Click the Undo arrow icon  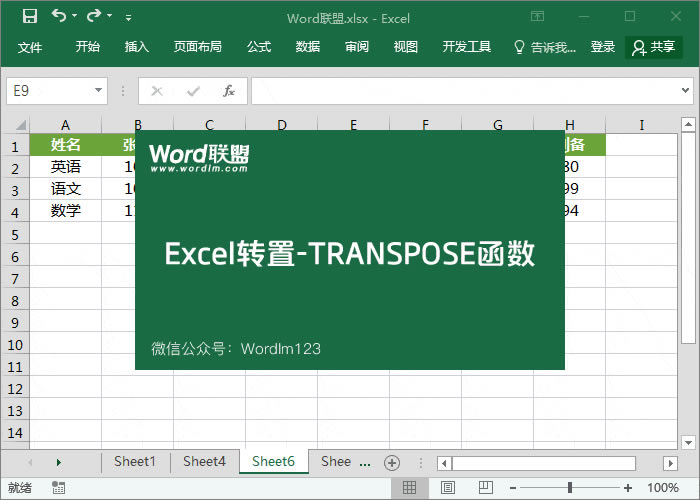(58, 16)
